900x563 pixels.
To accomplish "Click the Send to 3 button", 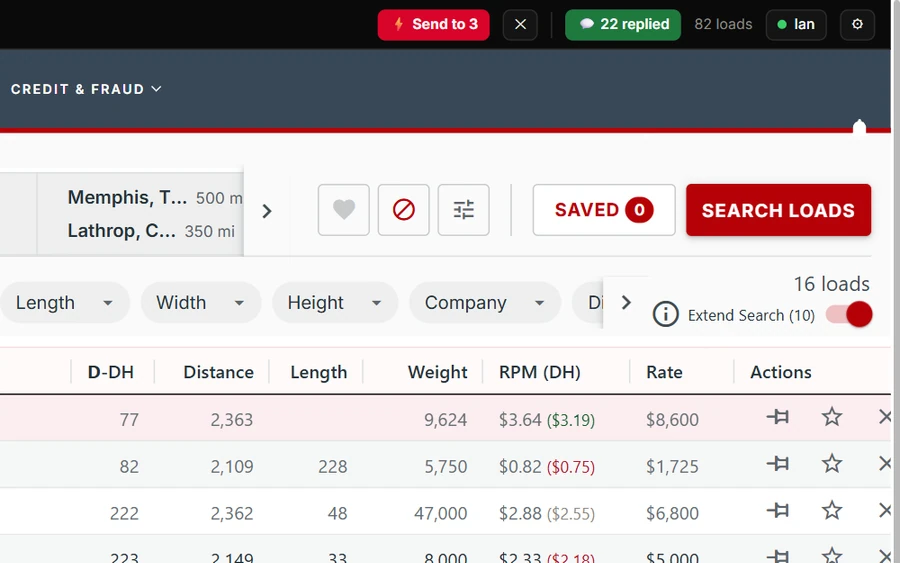I will pos(433,25).
